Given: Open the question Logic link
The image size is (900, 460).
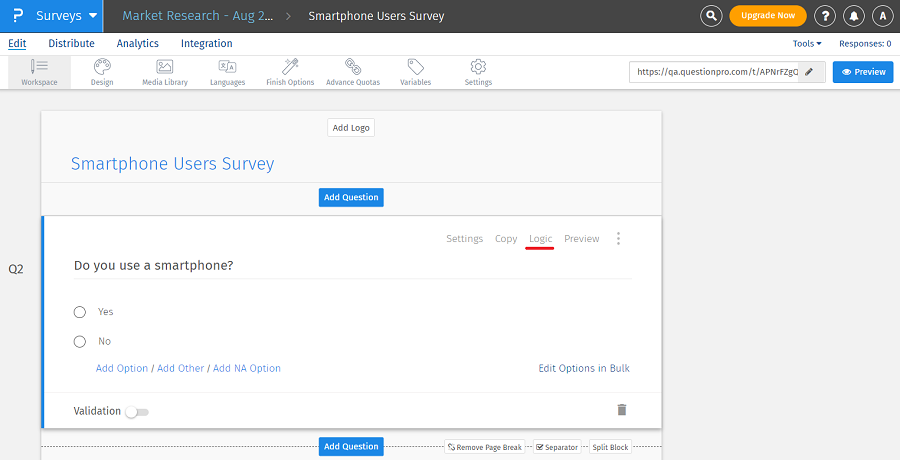Looking at the screenshot, I should pyautogui.click(x=540, y=239).
